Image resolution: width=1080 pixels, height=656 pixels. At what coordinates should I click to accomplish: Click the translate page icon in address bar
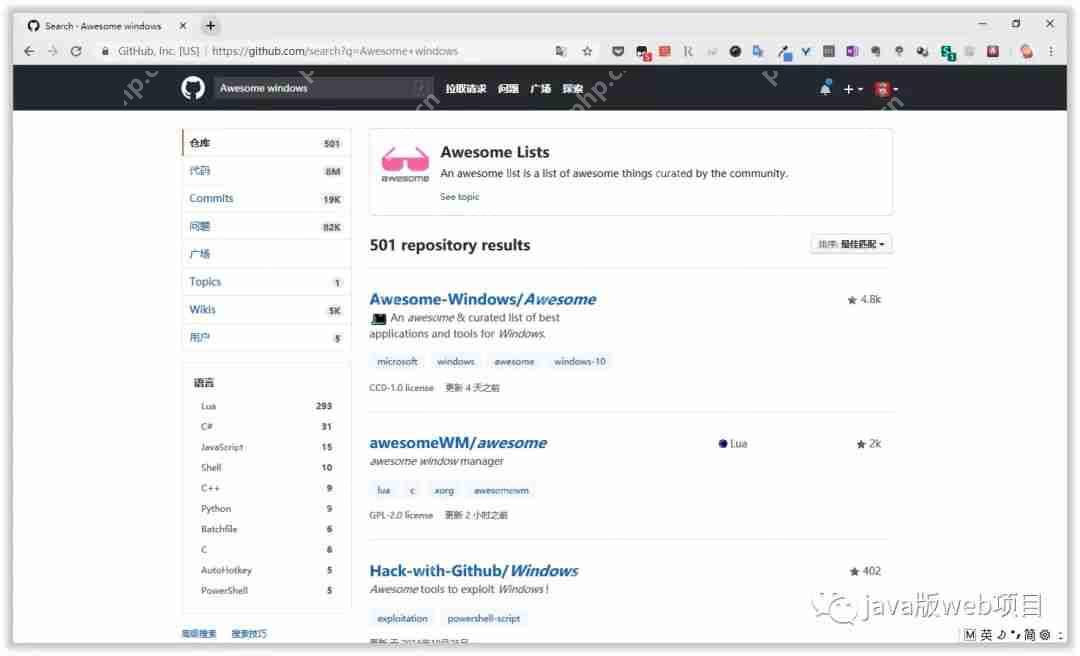pos(561,51)
